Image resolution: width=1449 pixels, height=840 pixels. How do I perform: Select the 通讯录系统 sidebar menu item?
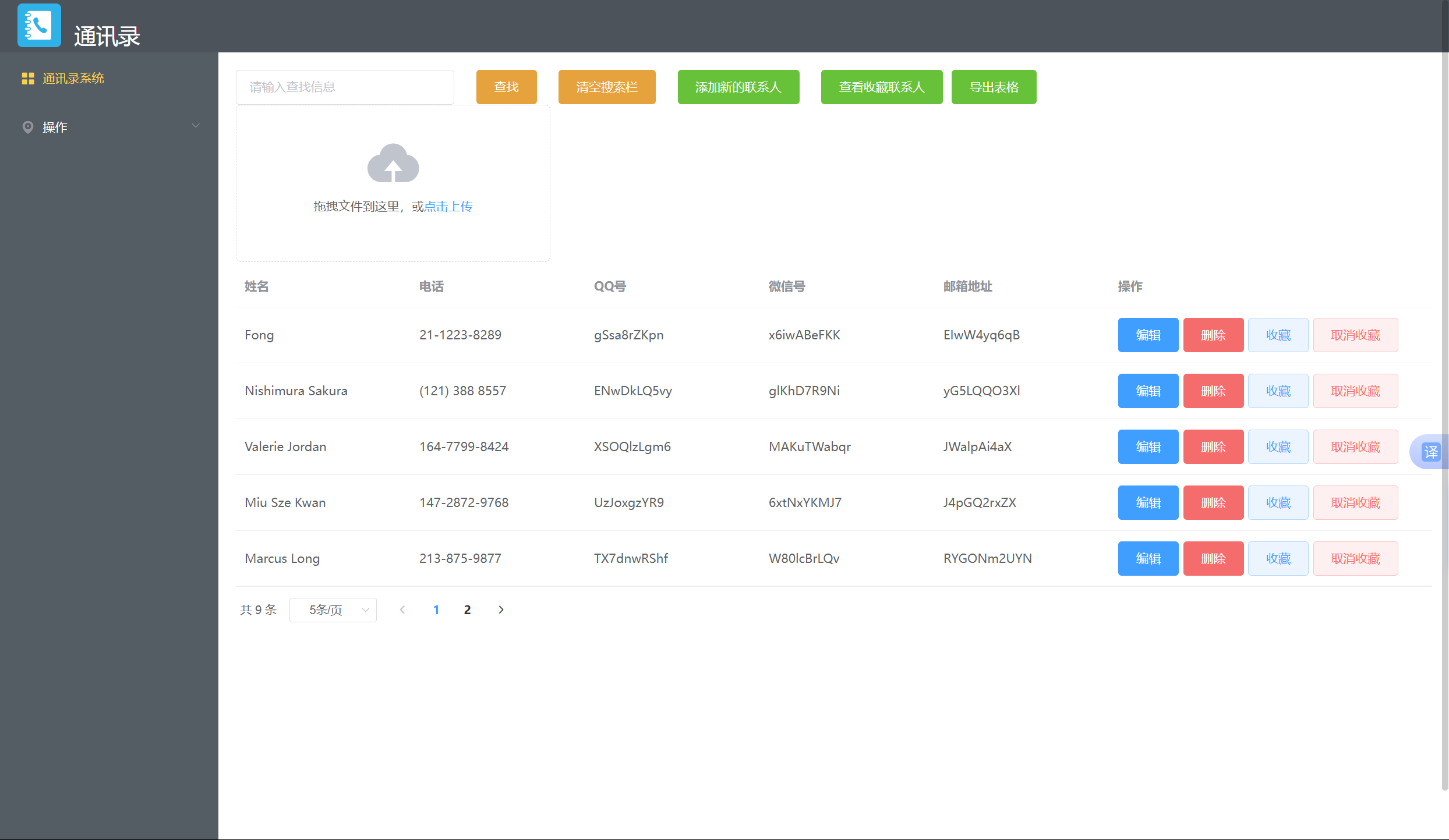click(73, 79)
